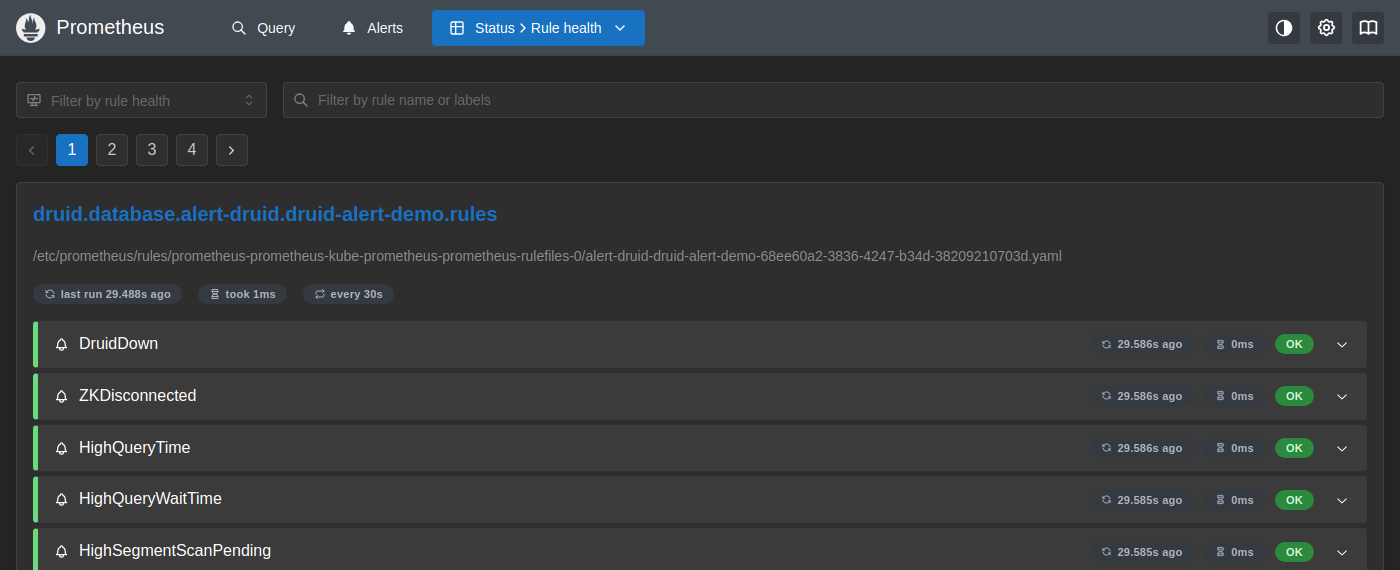Screen dimensions: 1400x570
Task: Open the Filter by rule health dropdown
Action: click(x=141, y=100)
